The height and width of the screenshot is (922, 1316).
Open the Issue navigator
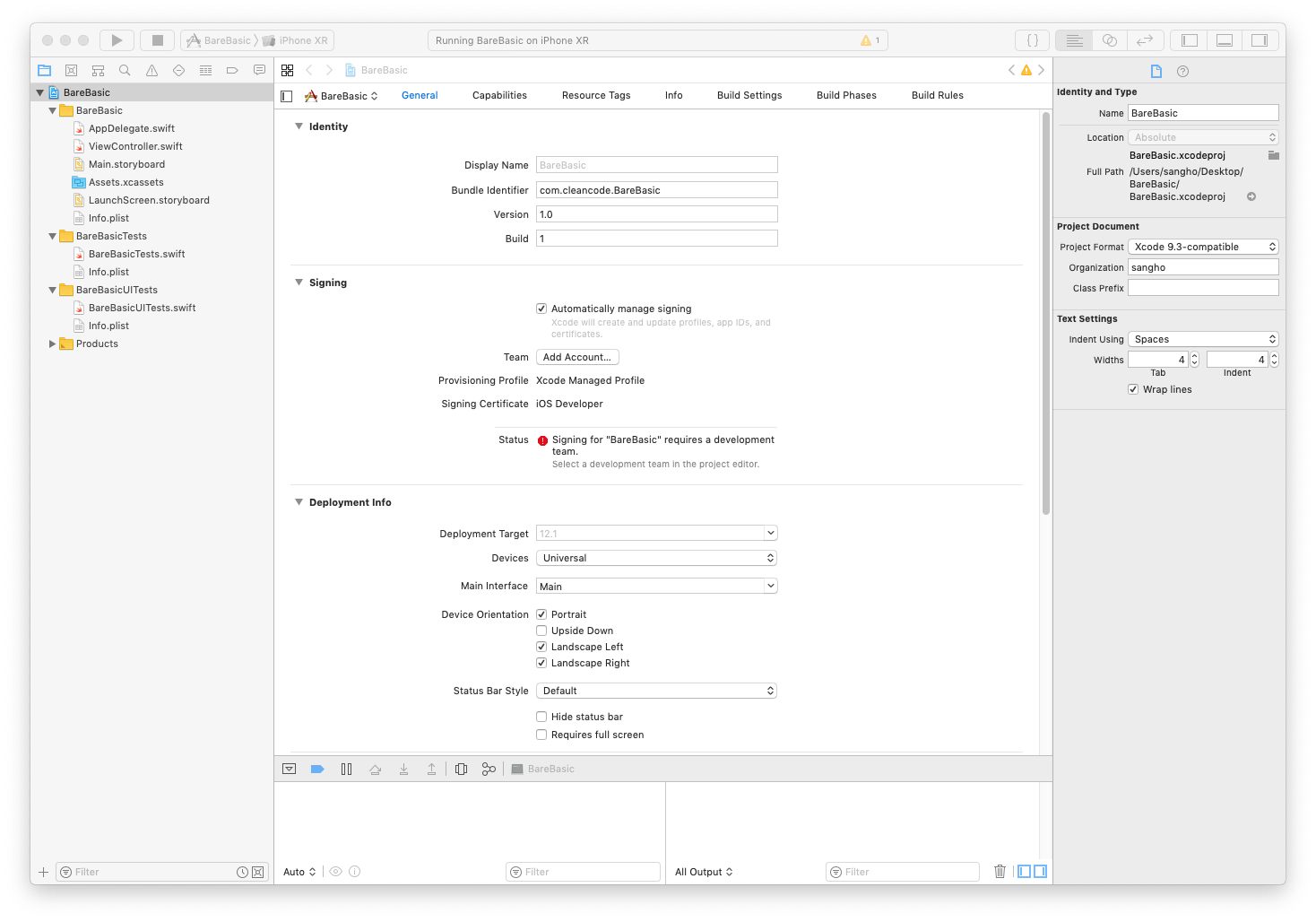152,70
